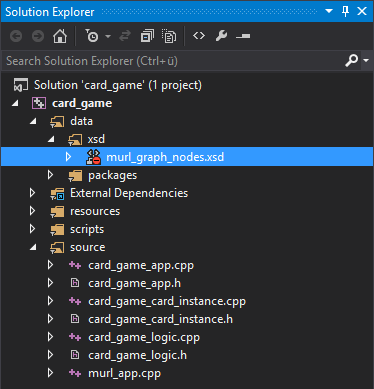The height and width of the screenshot is (389, 374).
Task: Click the search magnifier icon
Action: (351, 61)
